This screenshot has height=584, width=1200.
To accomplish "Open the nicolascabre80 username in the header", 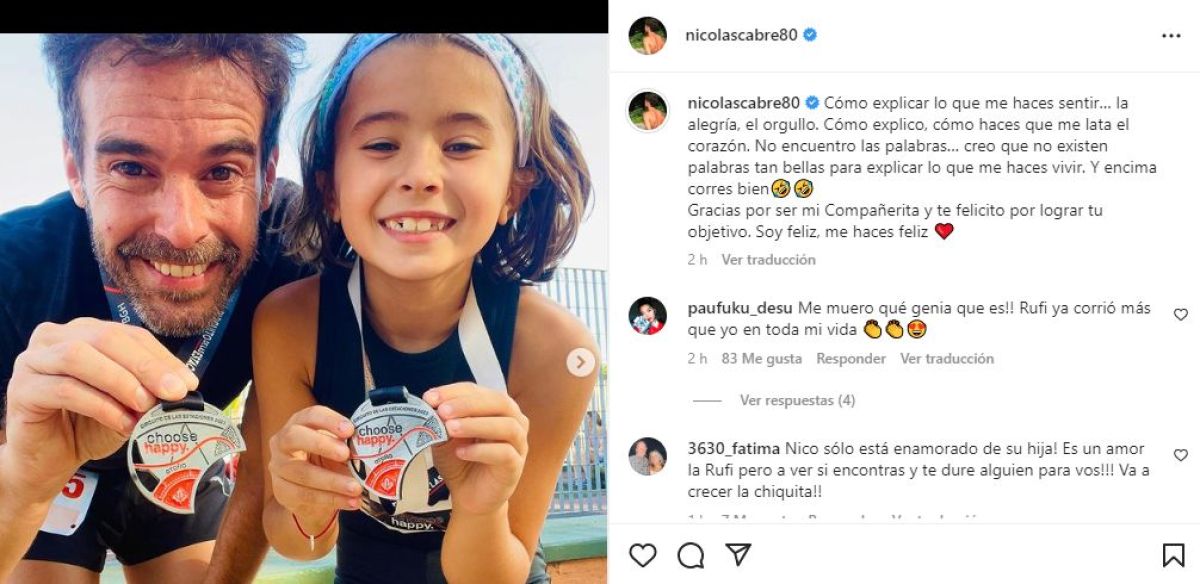I will (x=741, y=34).
